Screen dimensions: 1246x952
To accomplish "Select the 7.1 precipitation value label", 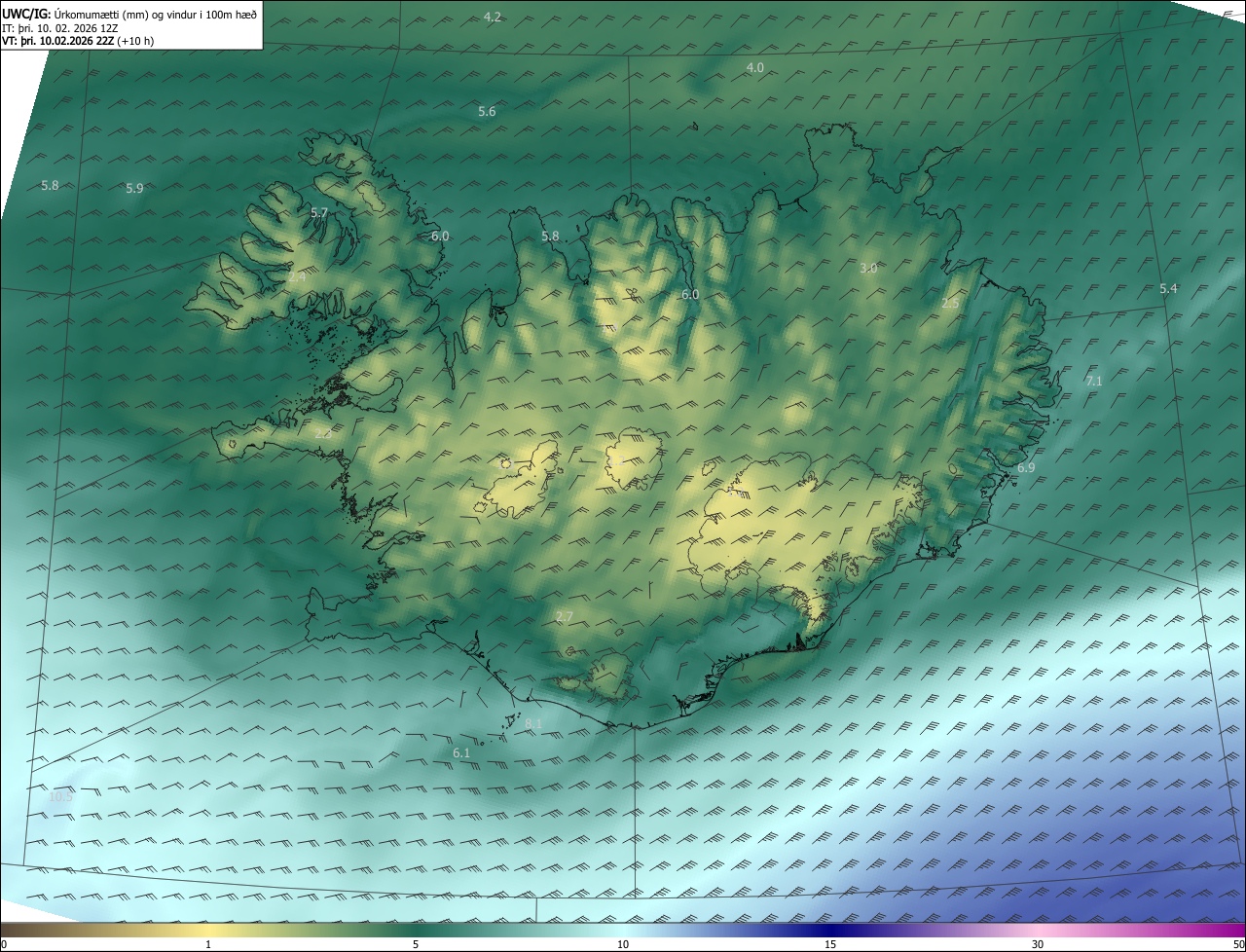I will (1094, 382).
